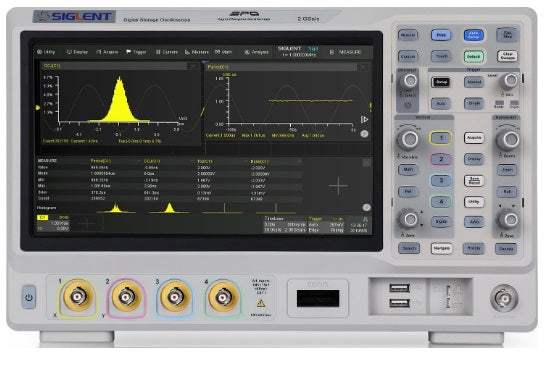547x365 pixels.
Task: Open the on-screen Trigger menu
Action: [x=136, y=52]
